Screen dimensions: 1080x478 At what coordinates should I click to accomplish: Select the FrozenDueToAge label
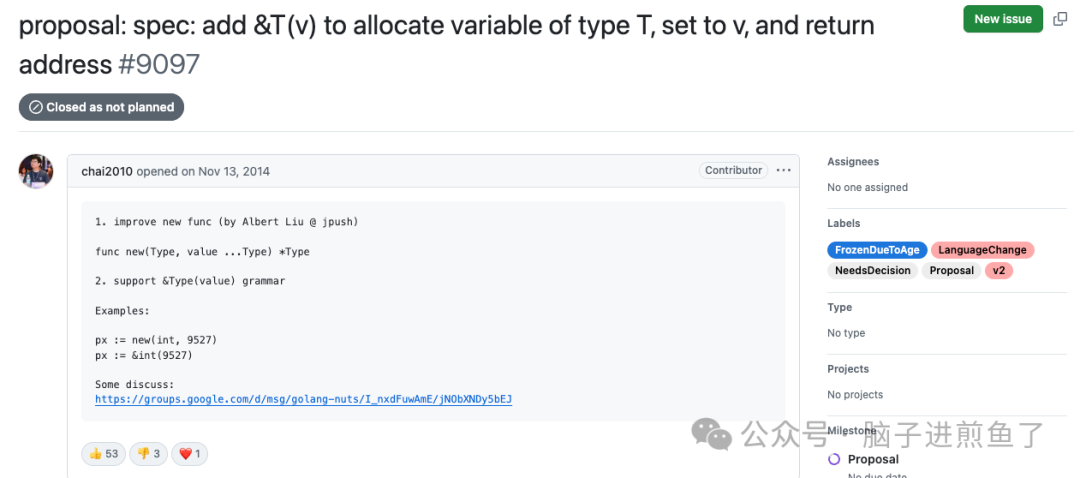[x=877, y=250]
